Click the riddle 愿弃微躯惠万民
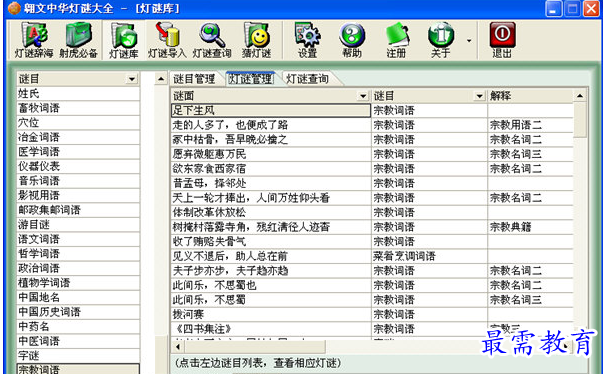This screenshot has width=603, height=374. [271, 154]
